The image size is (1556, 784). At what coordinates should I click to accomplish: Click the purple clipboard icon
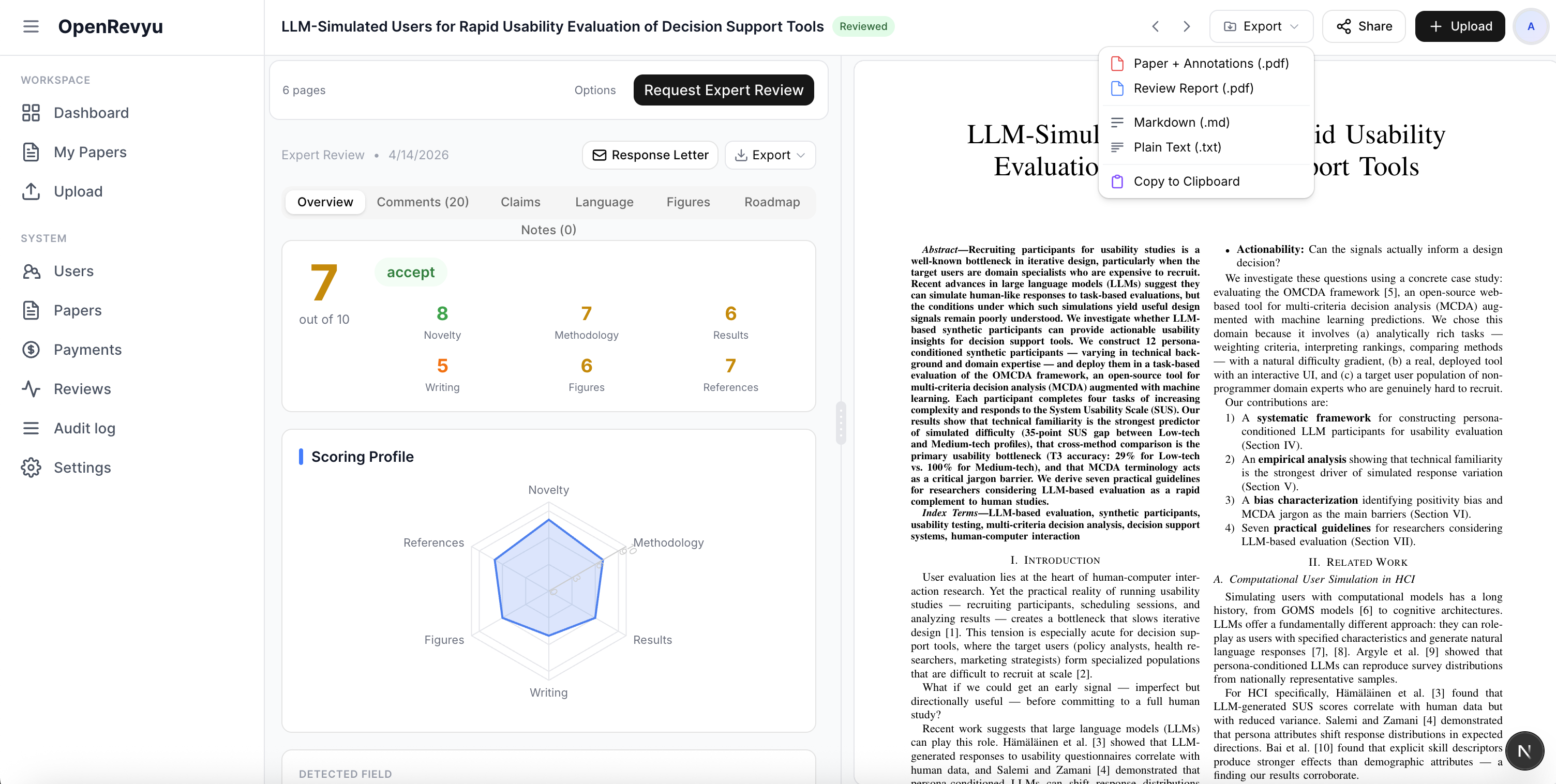pyautogui.click(x=1117, y=182)
